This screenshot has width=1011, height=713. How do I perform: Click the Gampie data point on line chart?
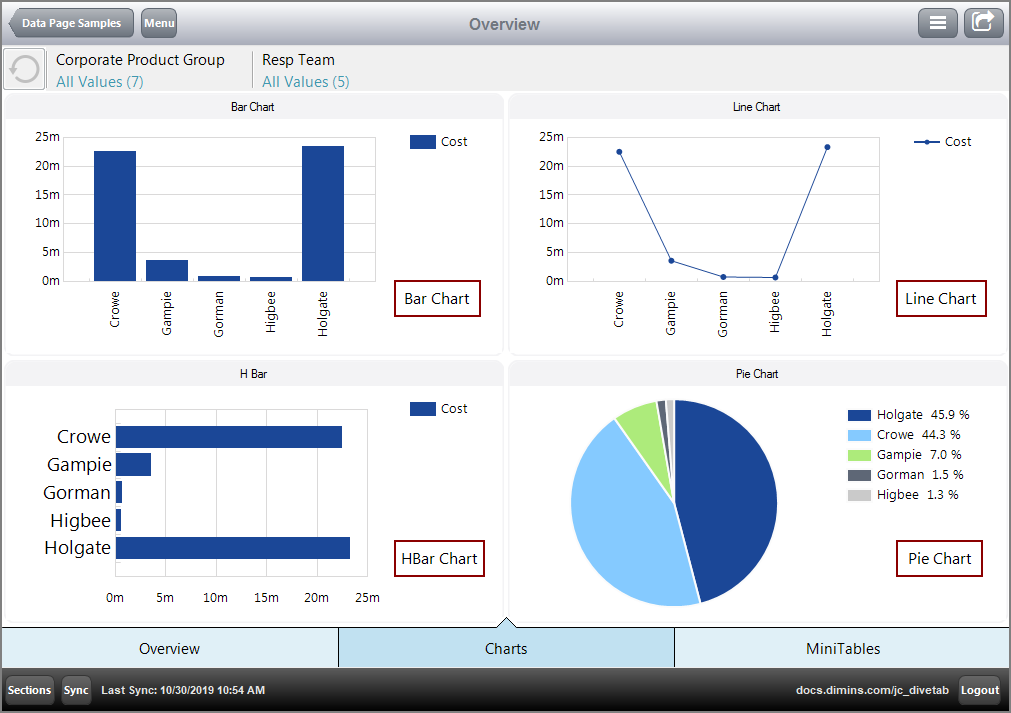click(x=671, y=261)
